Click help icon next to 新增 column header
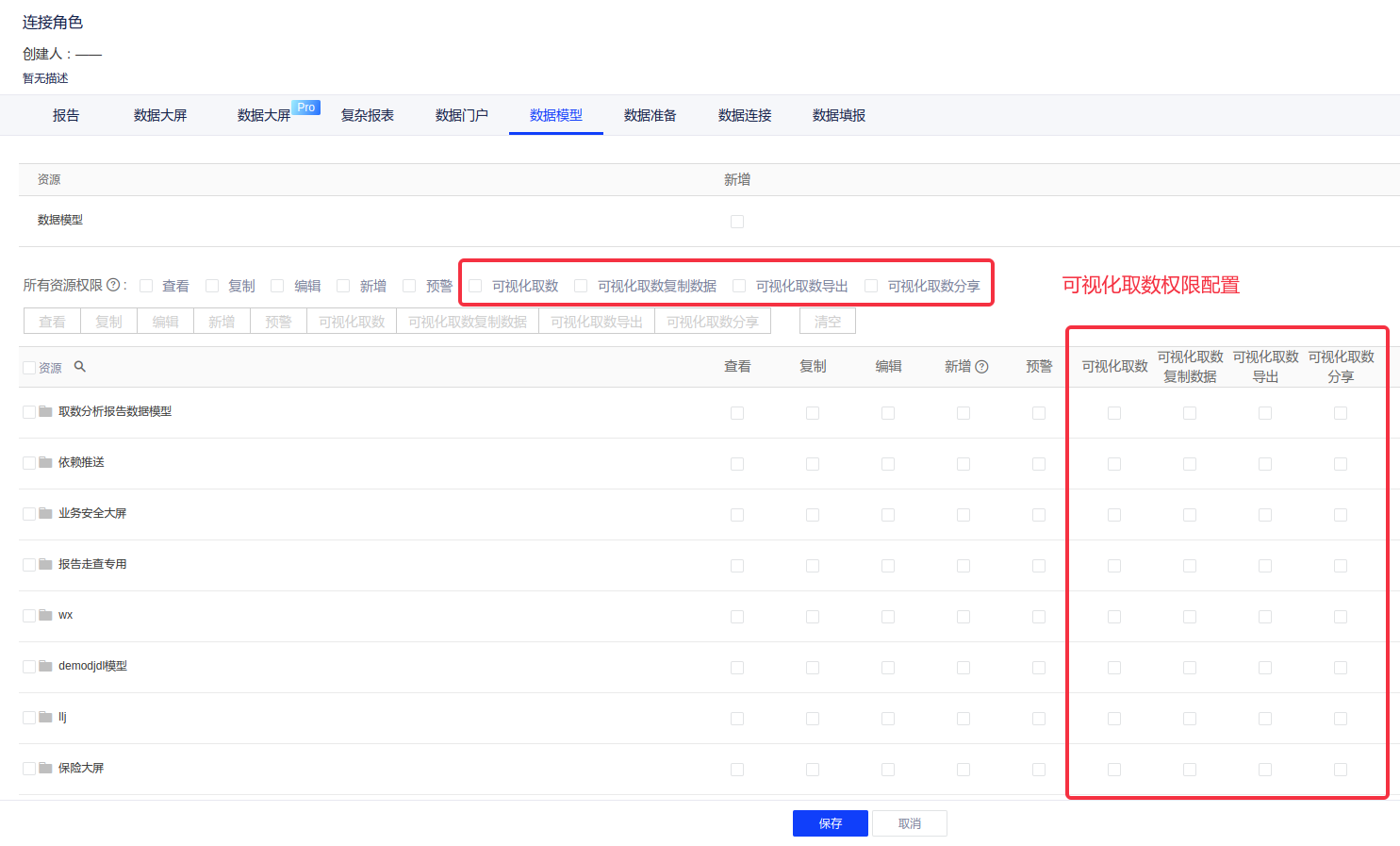1400x846 pixels. click(x=981, y=367)
